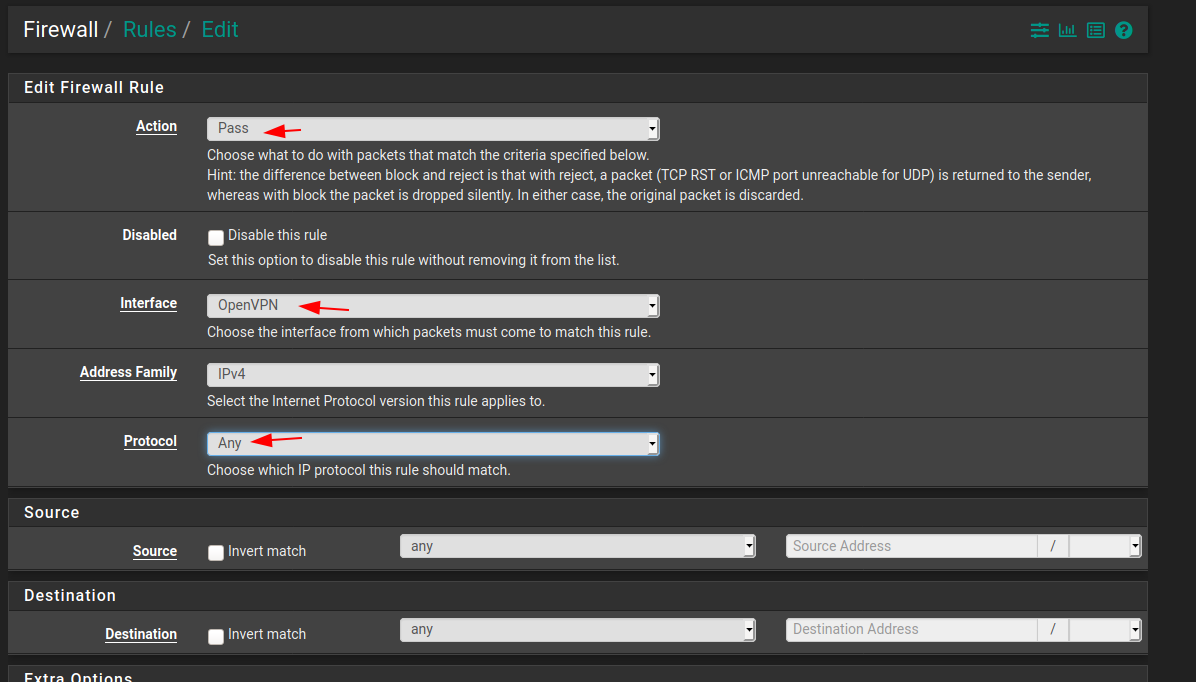This screenshot has width=1196, height=682.
Task: Click the Source section heading
Action: 52,513
